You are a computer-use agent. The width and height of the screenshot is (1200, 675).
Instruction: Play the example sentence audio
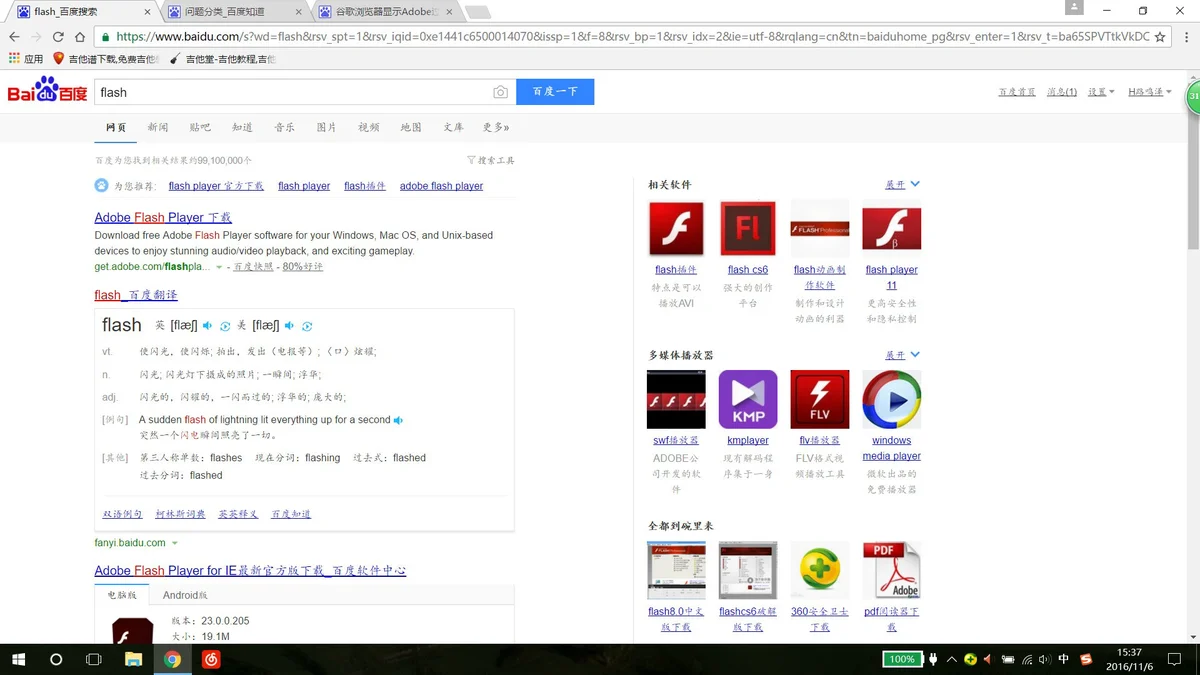[x=399, y=420]
